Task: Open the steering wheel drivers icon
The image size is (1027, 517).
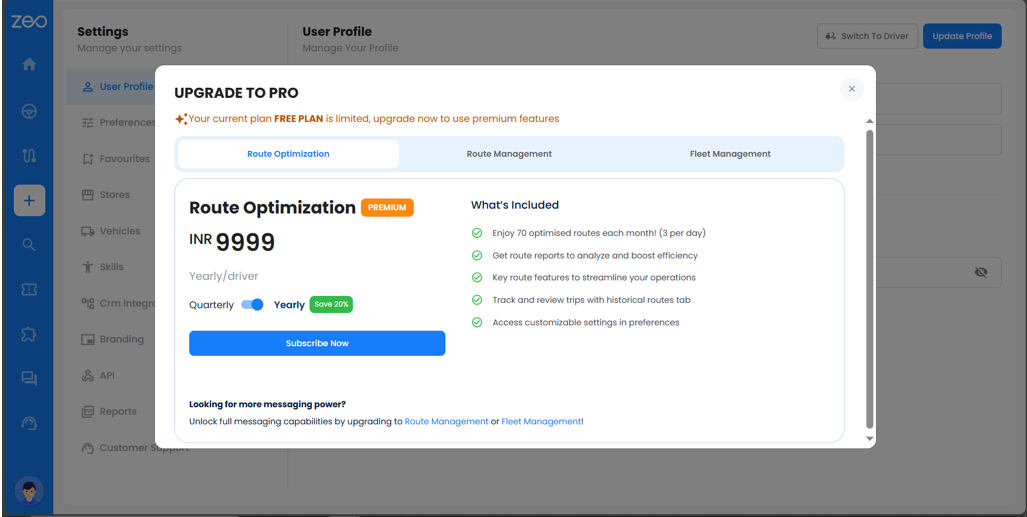Action: 29,111
